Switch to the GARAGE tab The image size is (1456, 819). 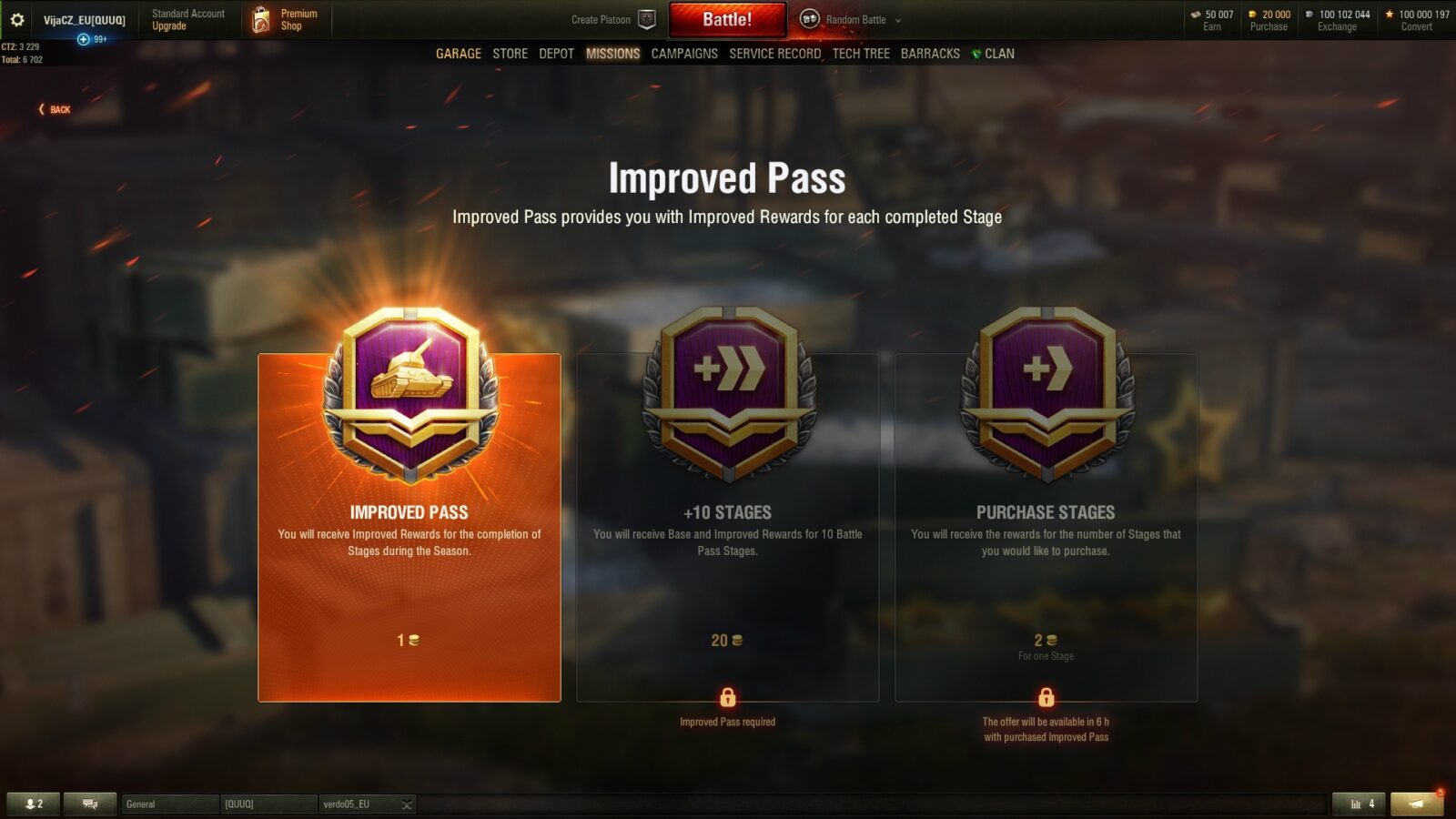[x=459, y=54]
